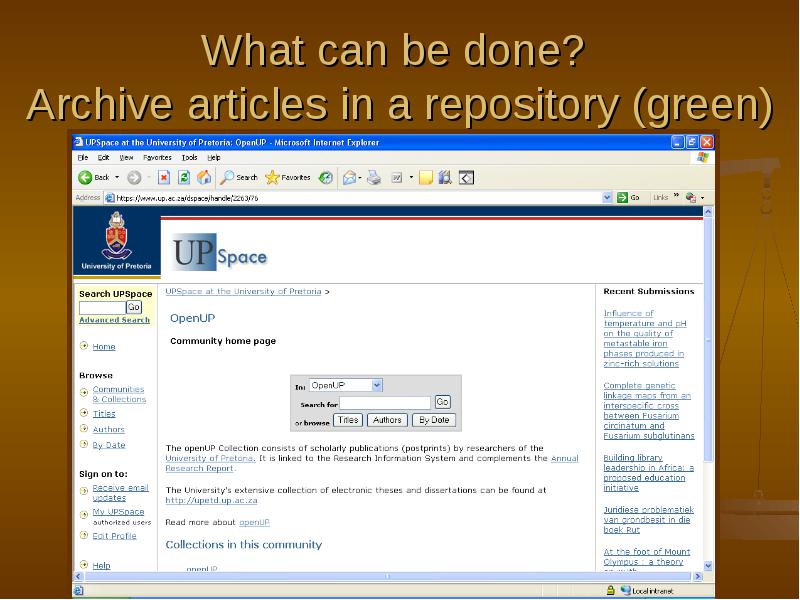Open the Mail icon dropdown arrow
Image resolution: width=800 pixels, height=600 pixels.
coord(360,178)
